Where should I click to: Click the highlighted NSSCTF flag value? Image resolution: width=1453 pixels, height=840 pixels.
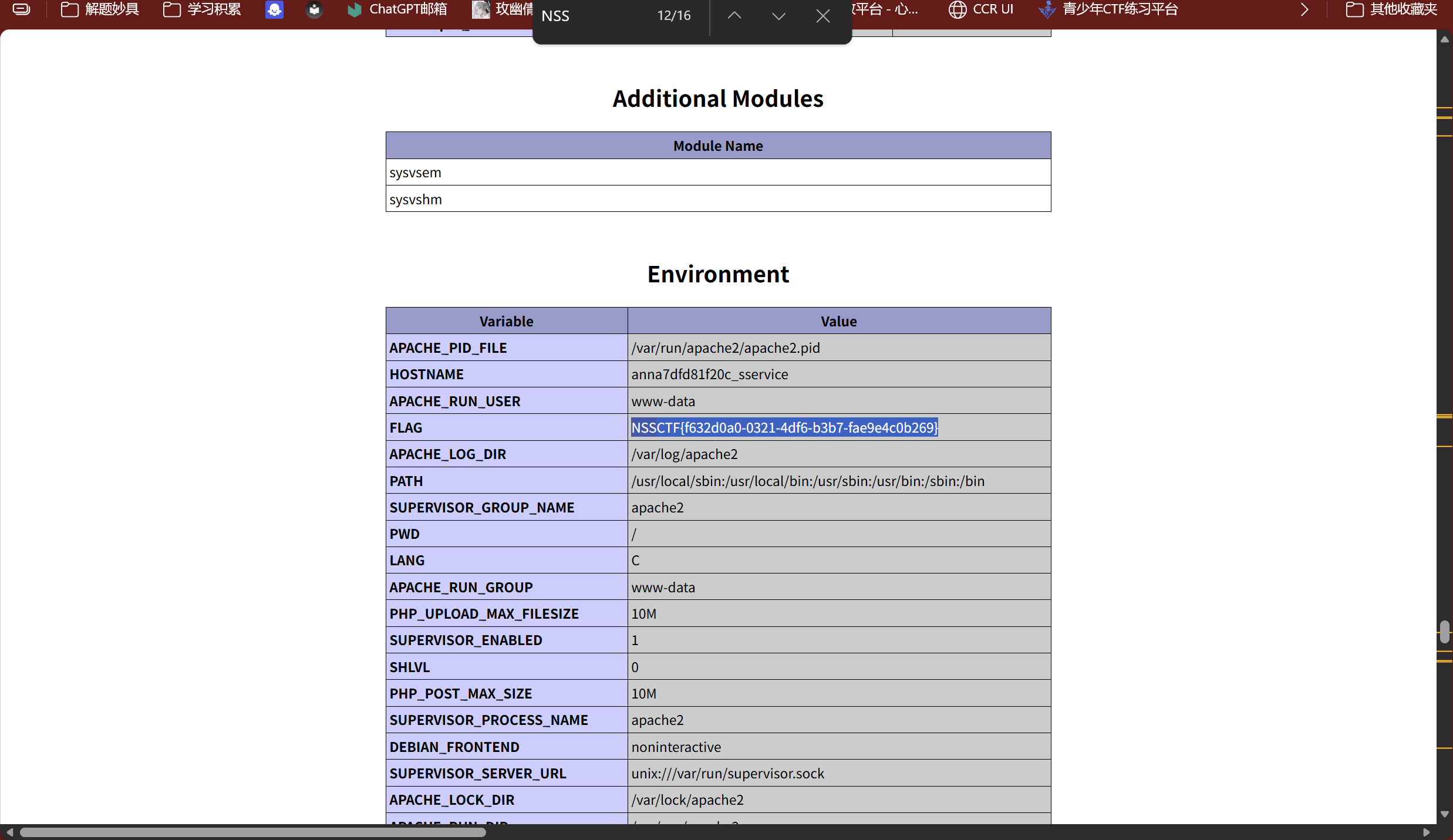click(784, 427)
